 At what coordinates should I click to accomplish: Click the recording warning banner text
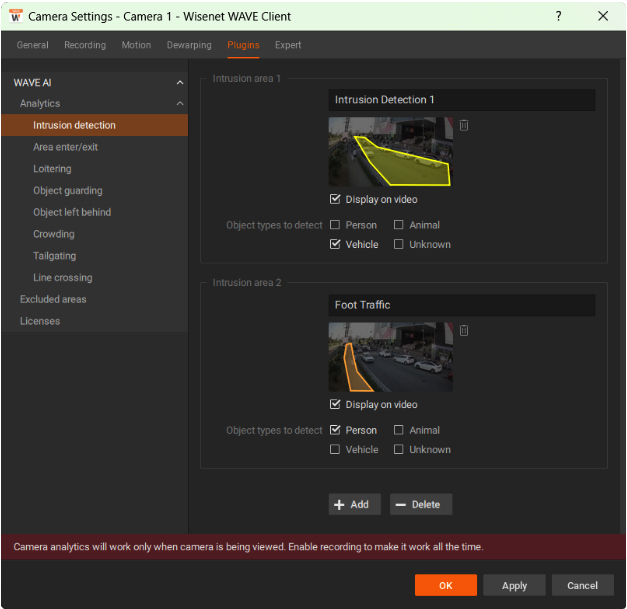tap(248, 547)
